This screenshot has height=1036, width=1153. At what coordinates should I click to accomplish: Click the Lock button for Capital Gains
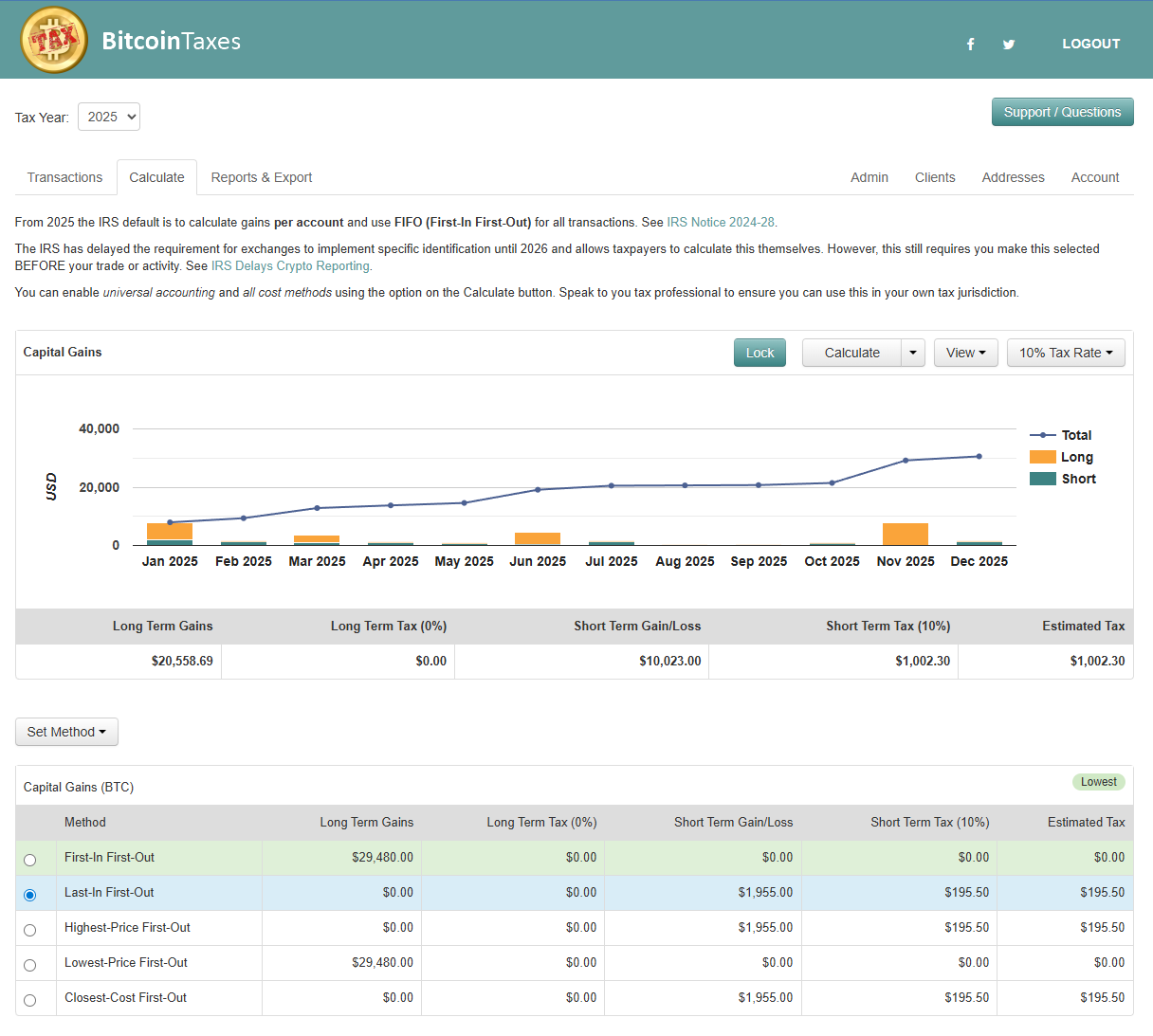point(760,352)
